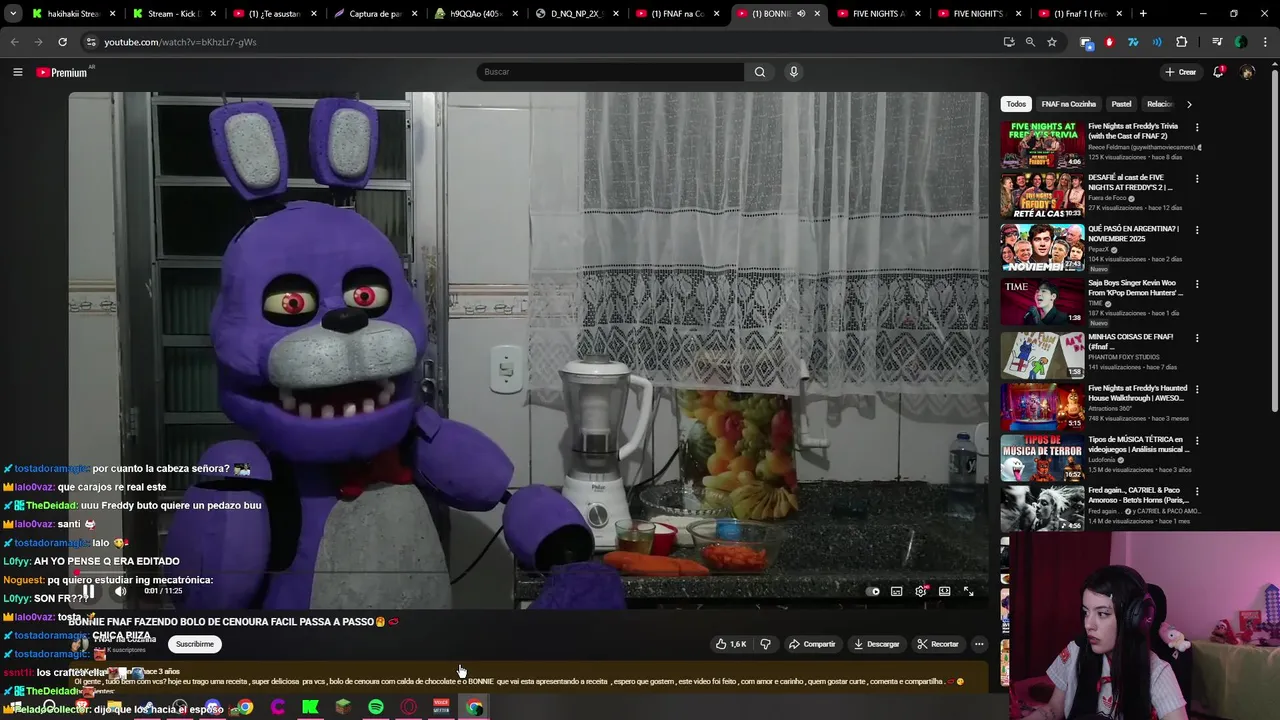Open the YouTube guide hamburger menu

[17, 72]
